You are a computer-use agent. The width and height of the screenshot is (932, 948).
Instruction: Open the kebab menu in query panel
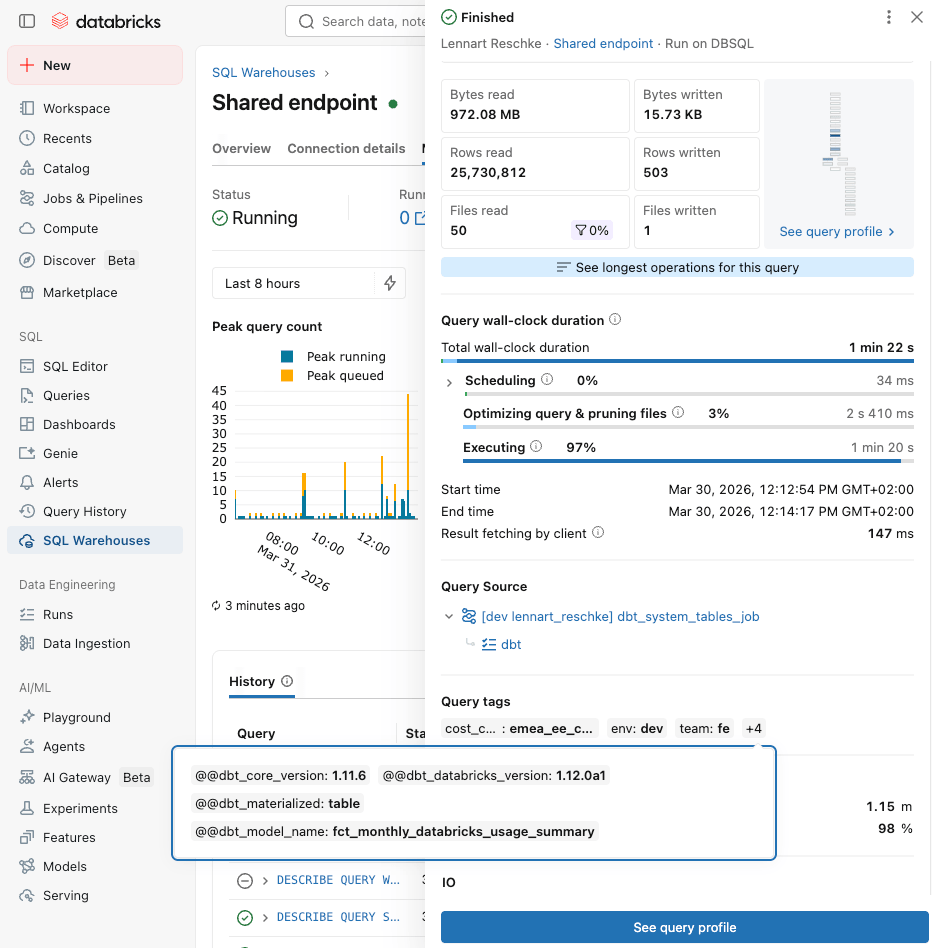888,17
